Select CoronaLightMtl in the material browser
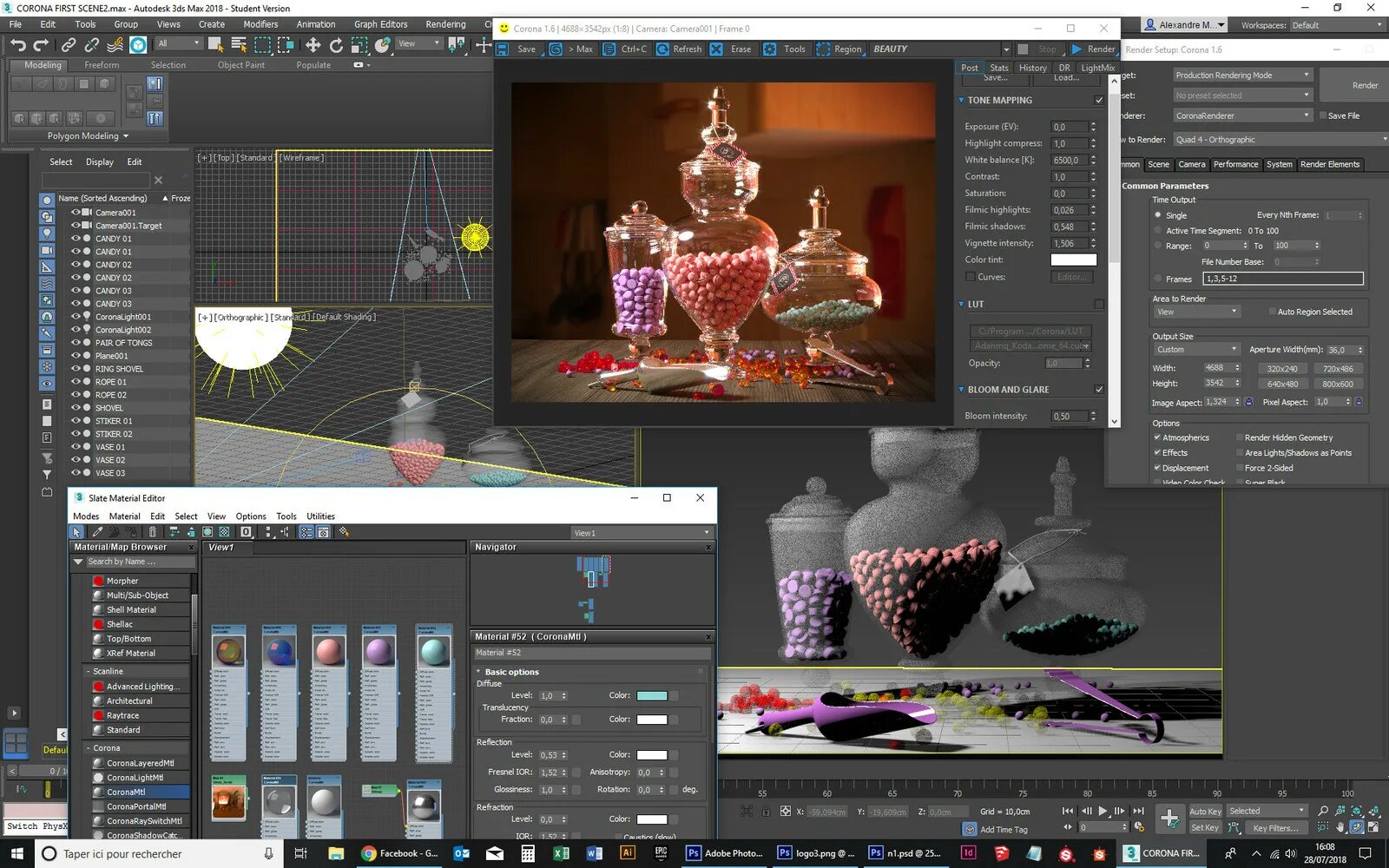This screenshot has height=868, width=1389. coord(141,778)
